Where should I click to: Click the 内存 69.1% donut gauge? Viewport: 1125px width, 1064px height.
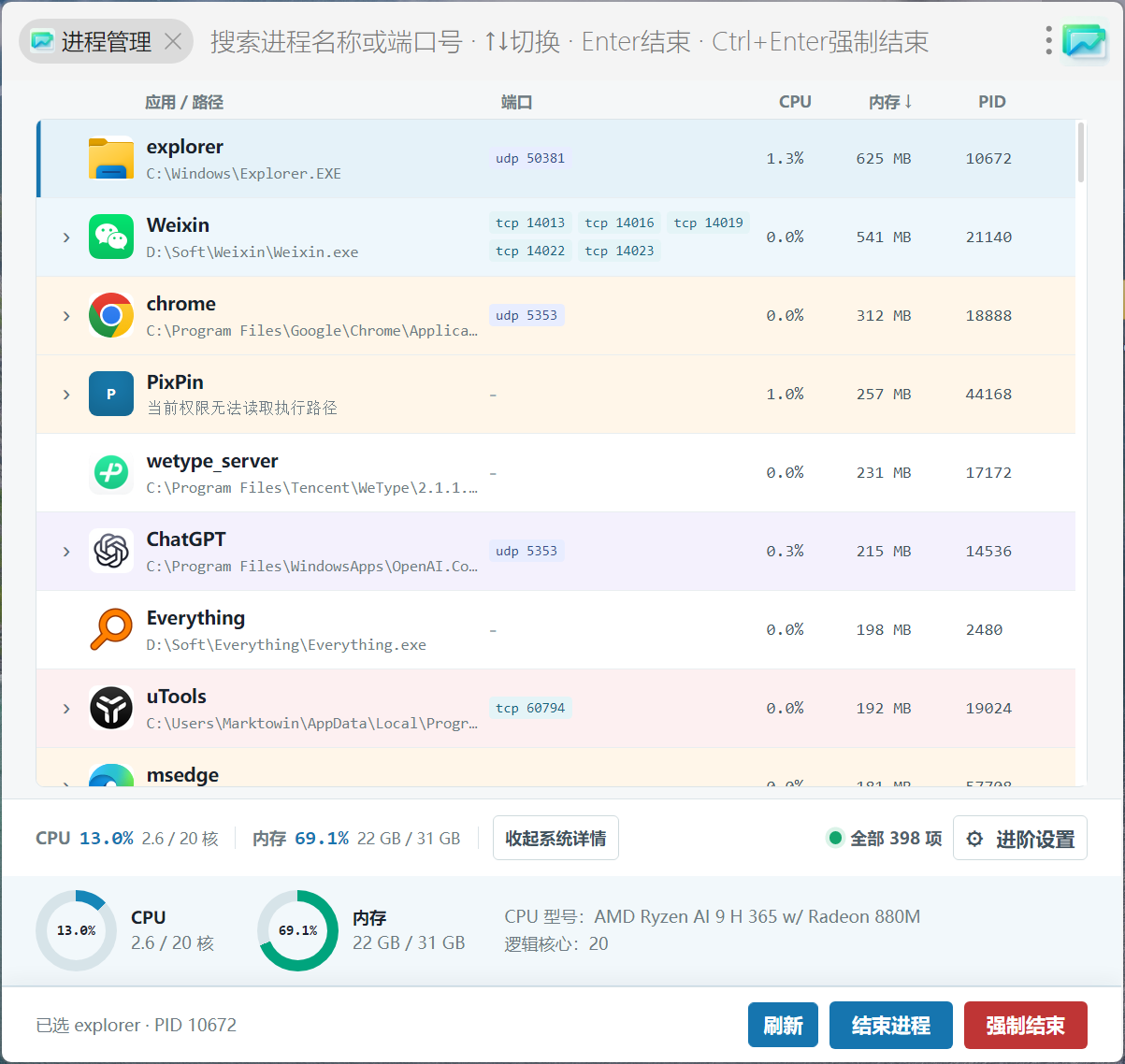pos(297,930)
